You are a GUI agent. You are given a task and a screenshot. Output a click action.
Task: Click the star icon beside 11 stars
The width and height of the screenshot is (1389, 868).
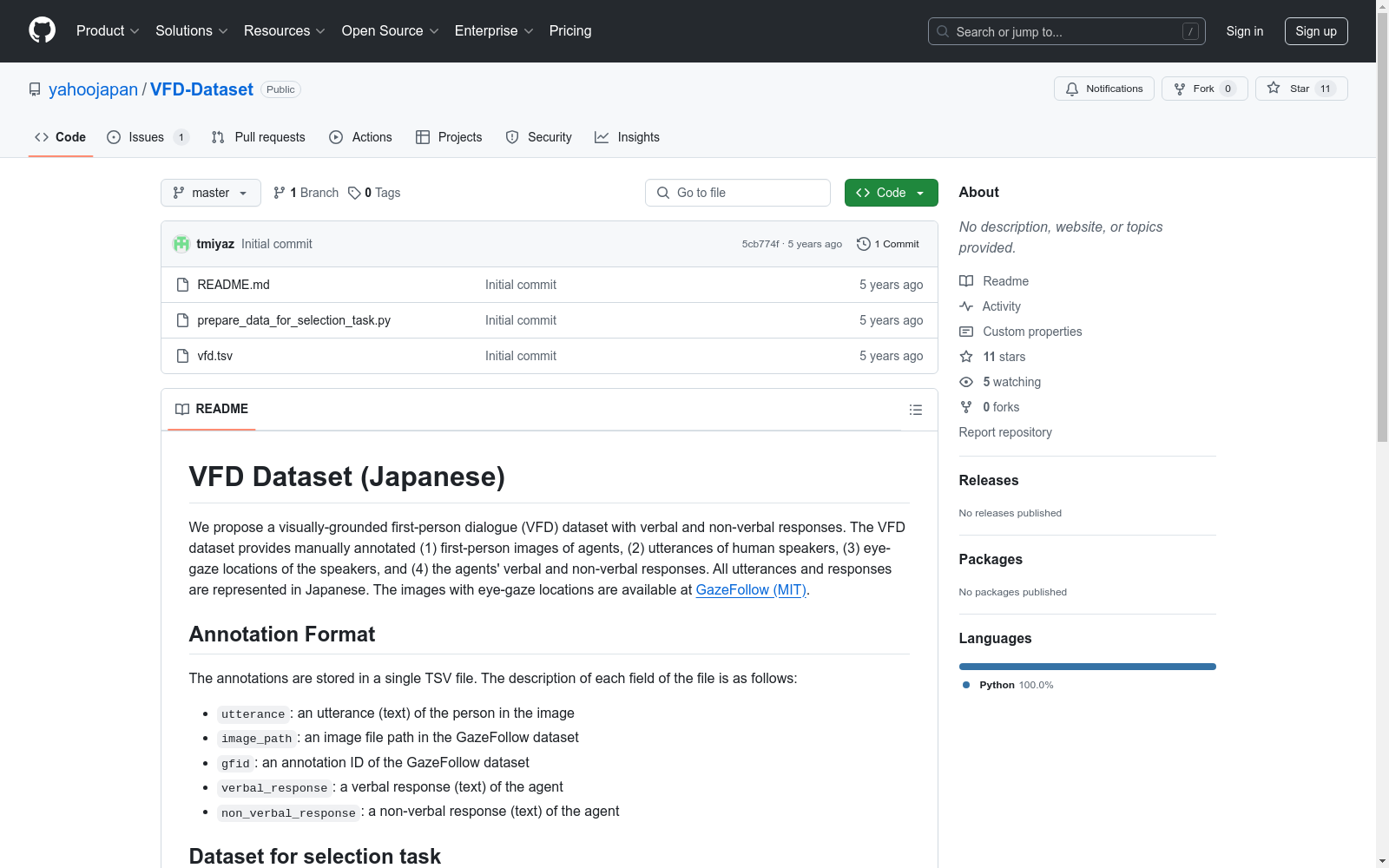click(966, 357)
